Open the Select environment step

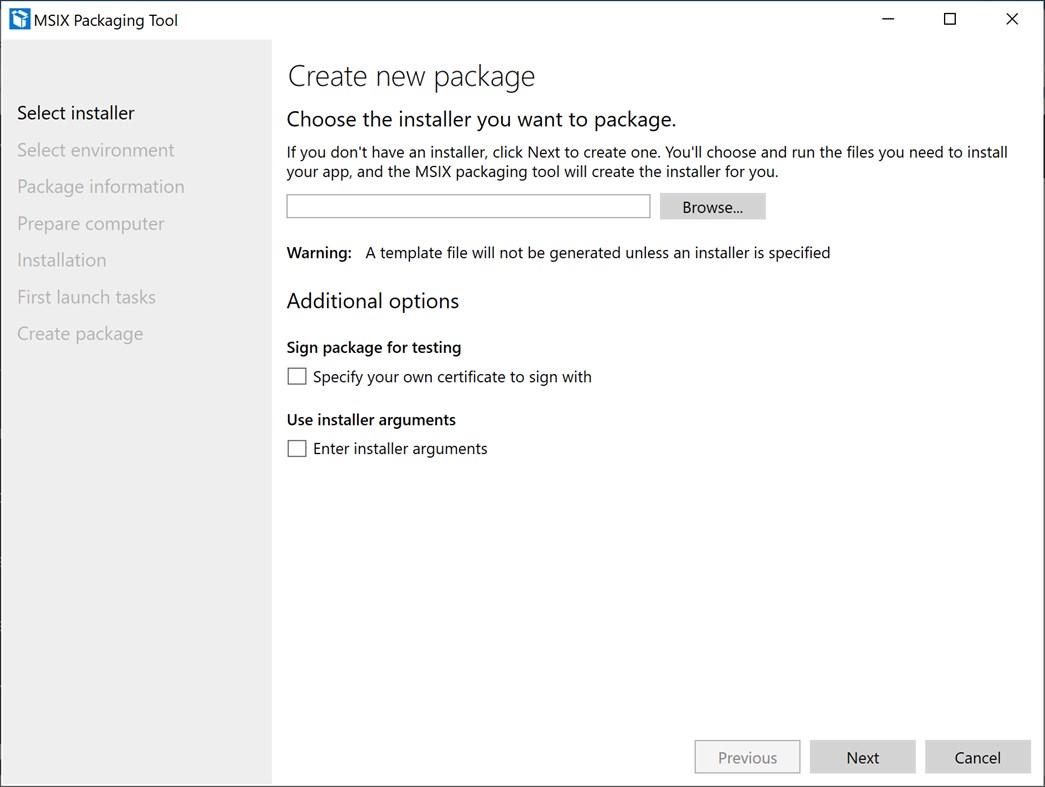95,150
